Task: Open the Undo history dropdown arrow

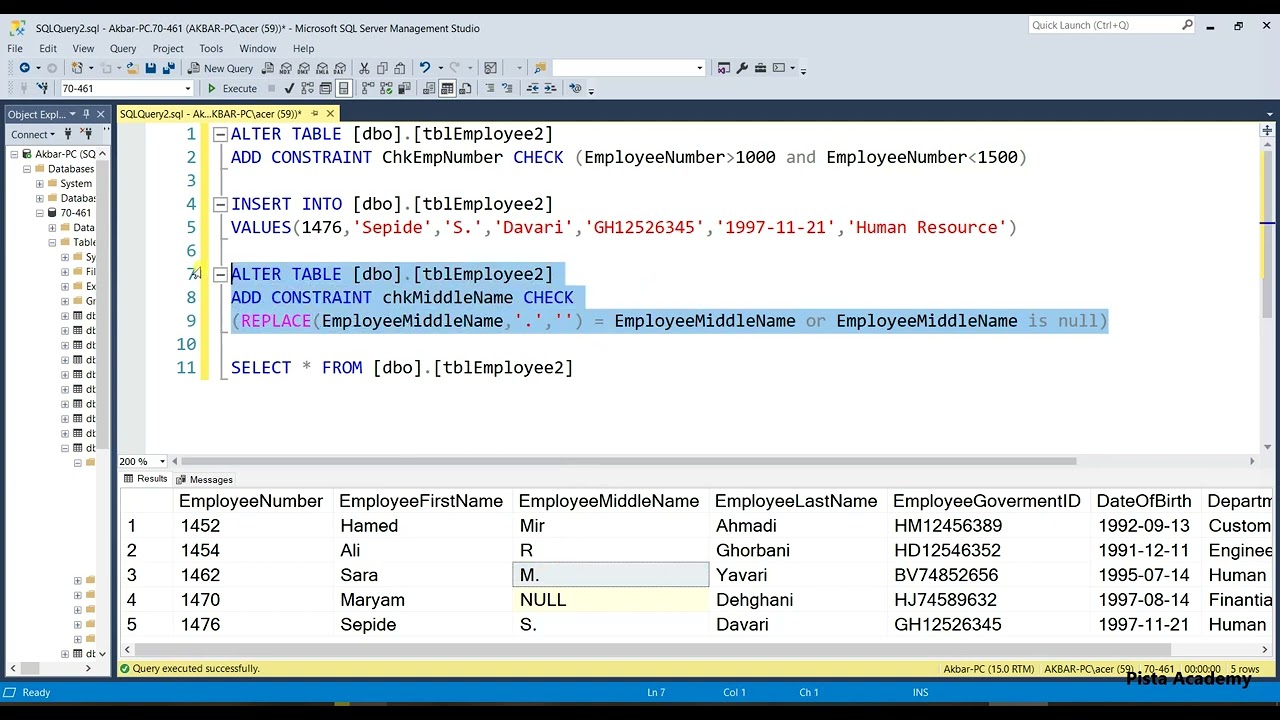Action: point(440,68)
